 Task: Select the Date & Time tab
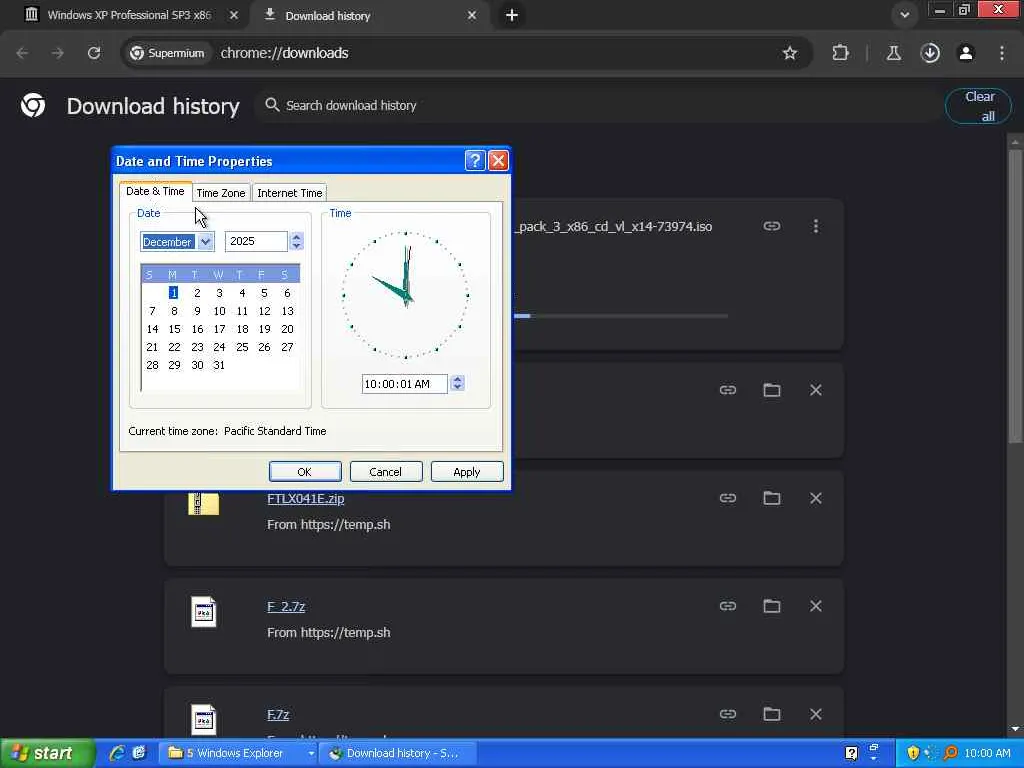pos(155,191)
